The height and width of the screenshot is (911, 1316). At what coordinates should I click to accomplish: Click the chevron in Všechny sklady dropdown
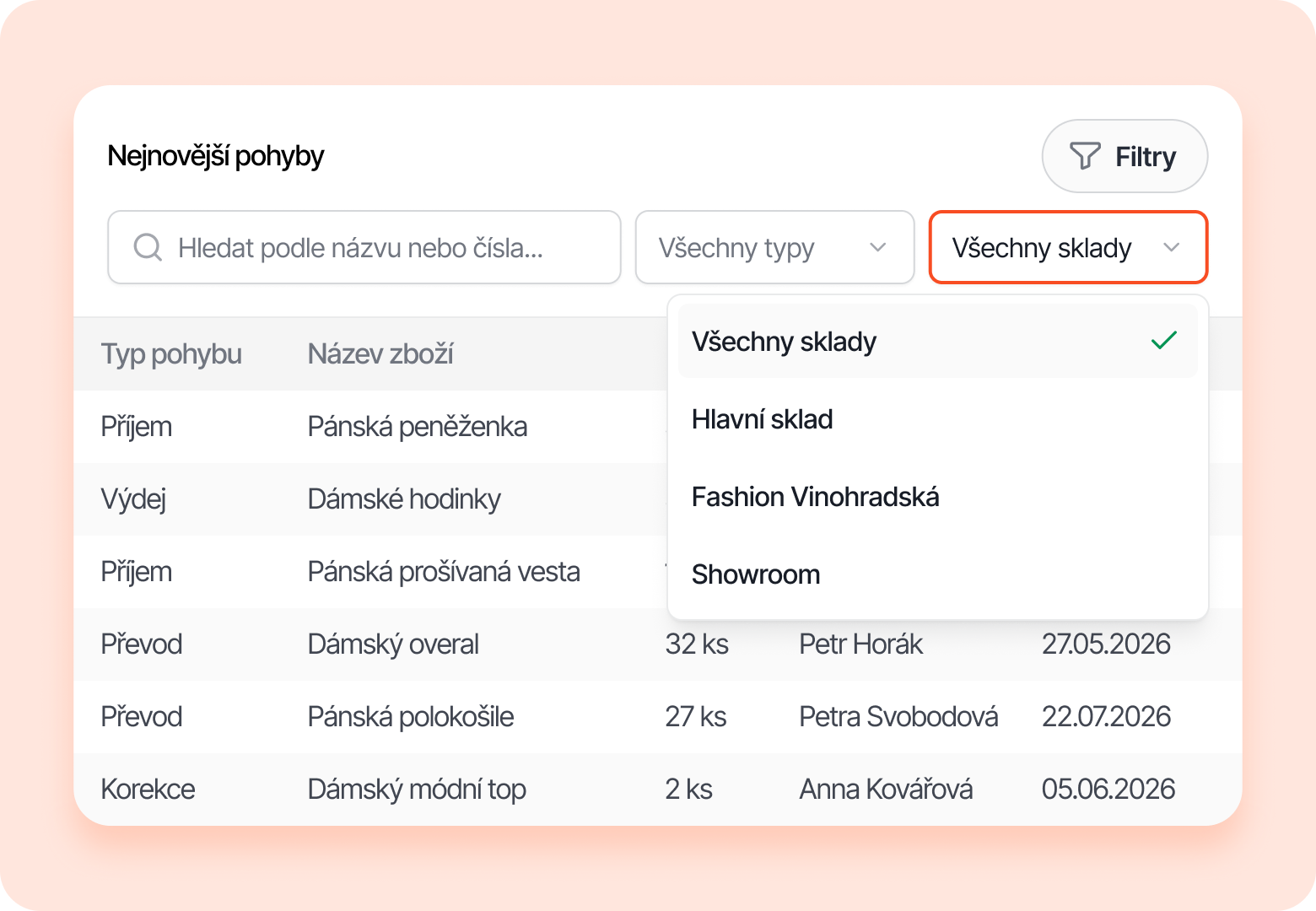click(1171, 247)
